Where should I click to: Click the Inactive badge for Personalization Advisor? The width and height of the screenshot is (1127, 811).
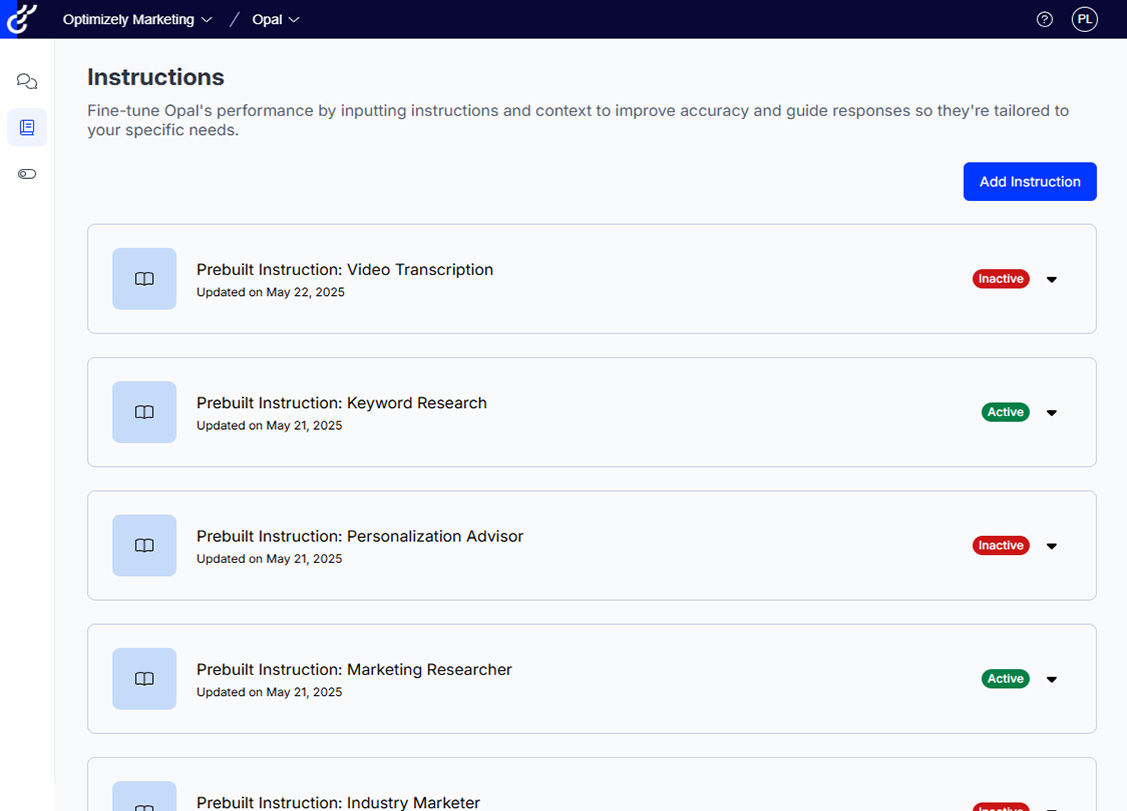[x=1000, y=545]
